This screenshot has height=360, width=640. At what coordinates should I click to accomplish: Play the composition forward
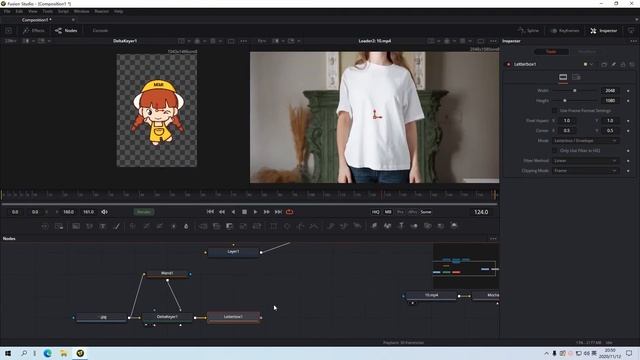coord(256,212)
